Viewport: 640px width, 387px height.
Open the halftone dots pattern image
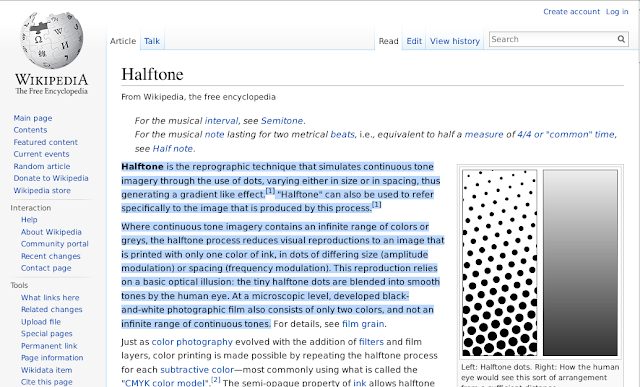500,263
